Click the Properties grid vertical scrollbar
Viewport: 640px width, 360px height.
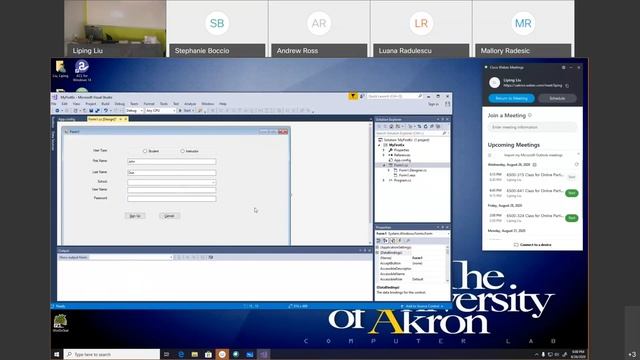click(x=448, y=263)
